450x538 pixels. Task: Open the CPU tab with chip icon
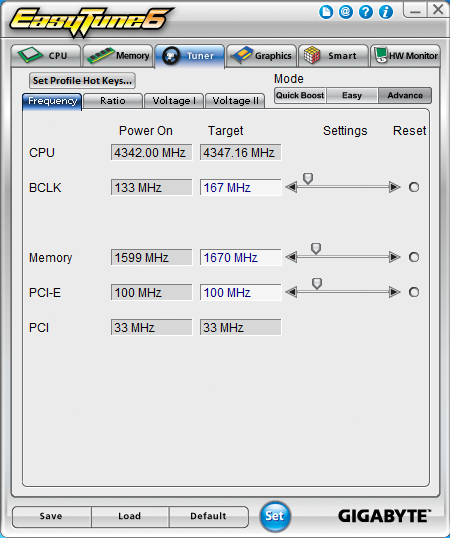(x=46, y=56)
